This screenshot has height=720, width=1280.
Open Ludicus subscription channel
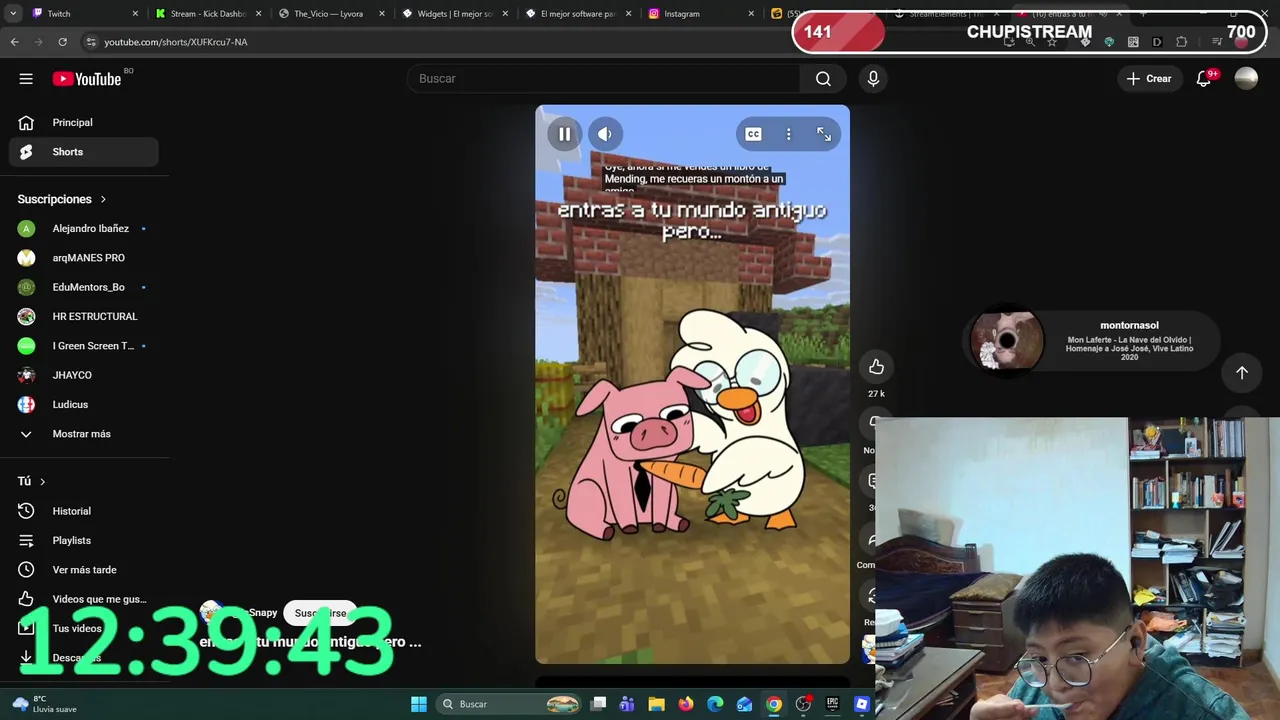coord(84,404)
